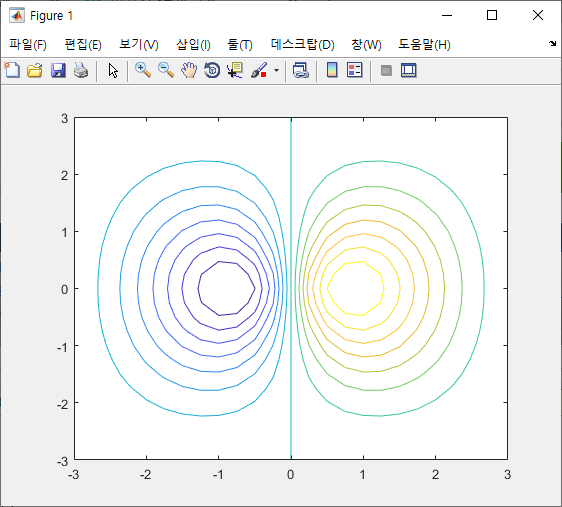The image size is (562, 507).
Task: Open the 파일(F) menu
Action: click(28, 45)
